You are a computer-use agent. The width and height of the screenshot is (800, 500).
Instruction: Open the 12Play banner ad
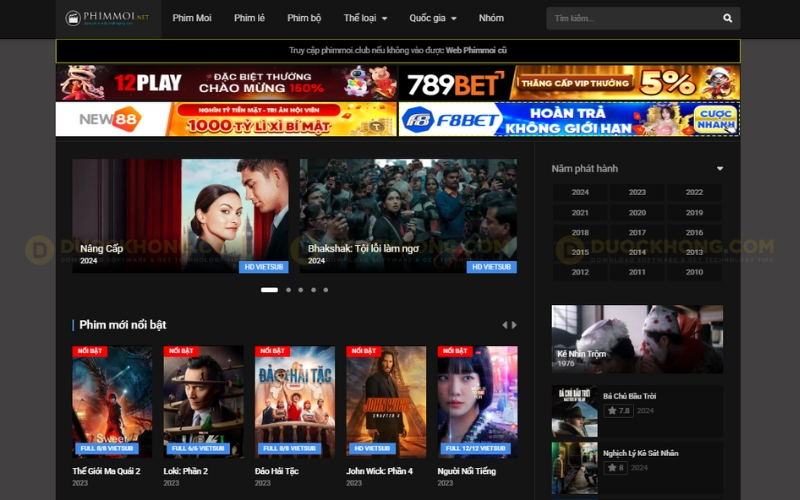coord(227,83)
